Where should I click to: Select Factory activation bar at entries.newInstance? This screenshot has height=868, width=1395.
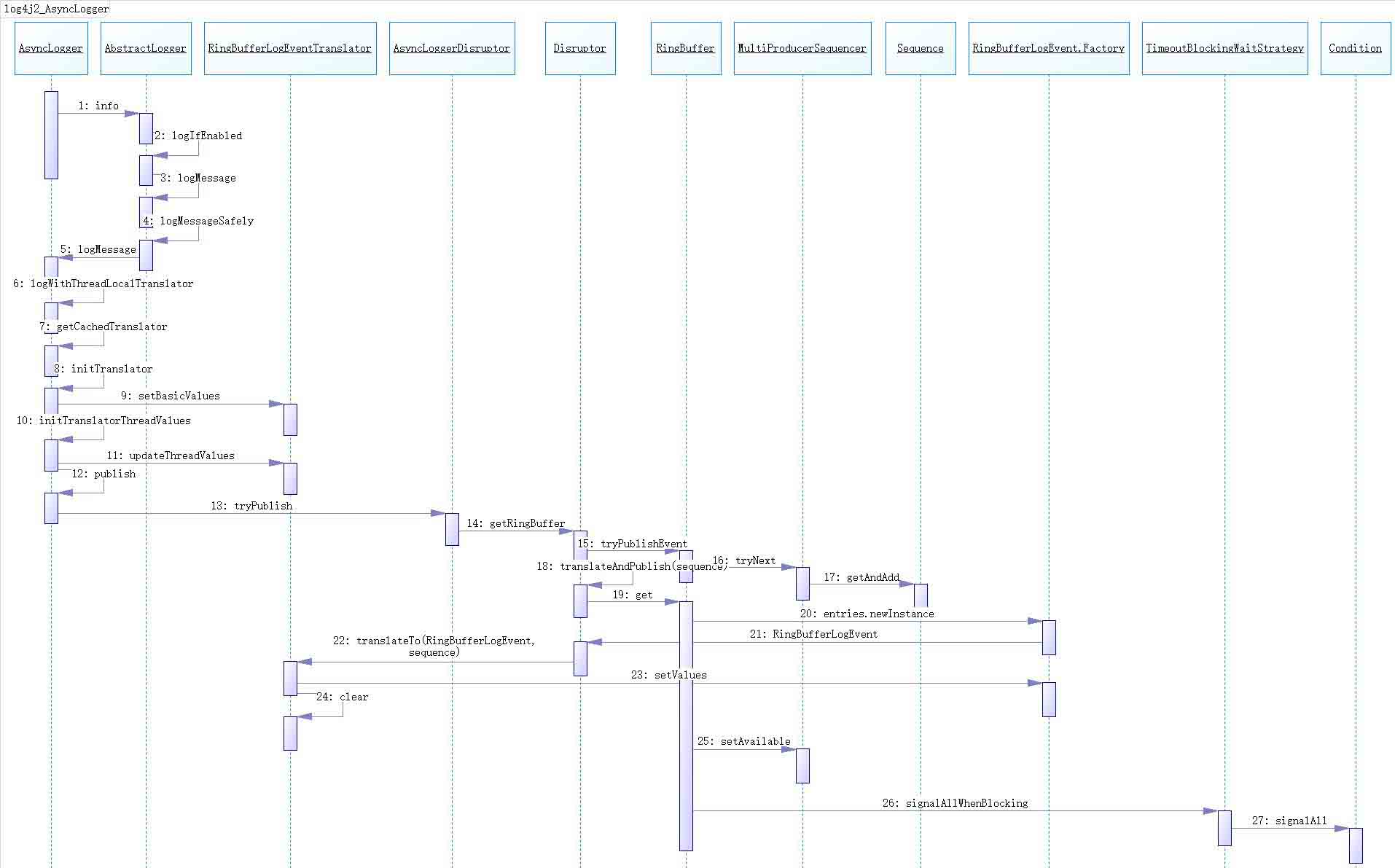[1049, 638]
